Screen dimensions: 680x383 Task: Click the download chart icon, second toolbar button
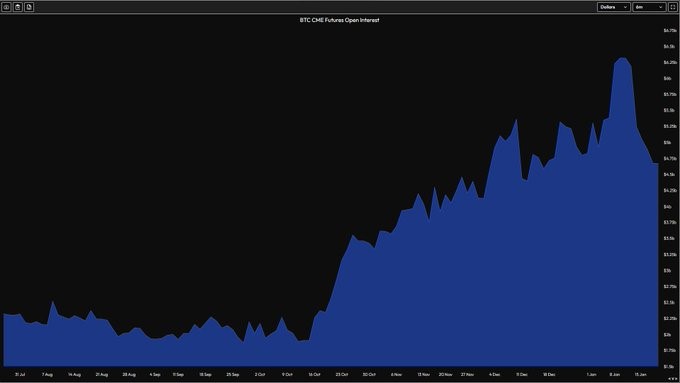click(18, 7)
